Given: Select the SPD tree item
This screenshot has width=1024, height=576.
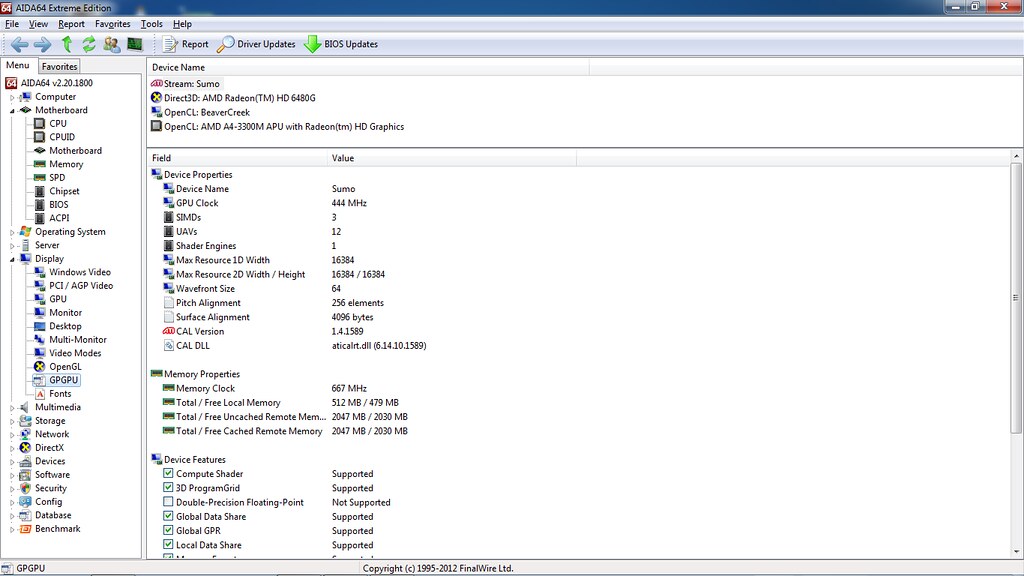Looking at the screenshot, I should [x=57, y=178].
